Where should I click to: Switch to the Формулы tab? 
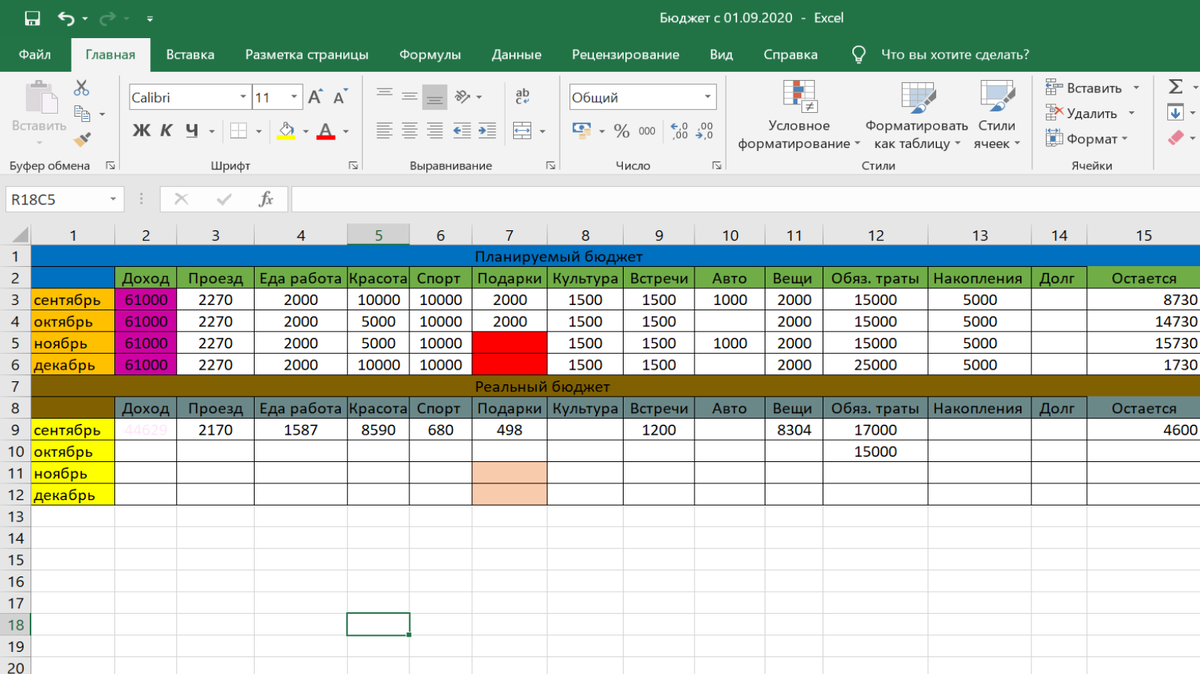coord(430,54)
